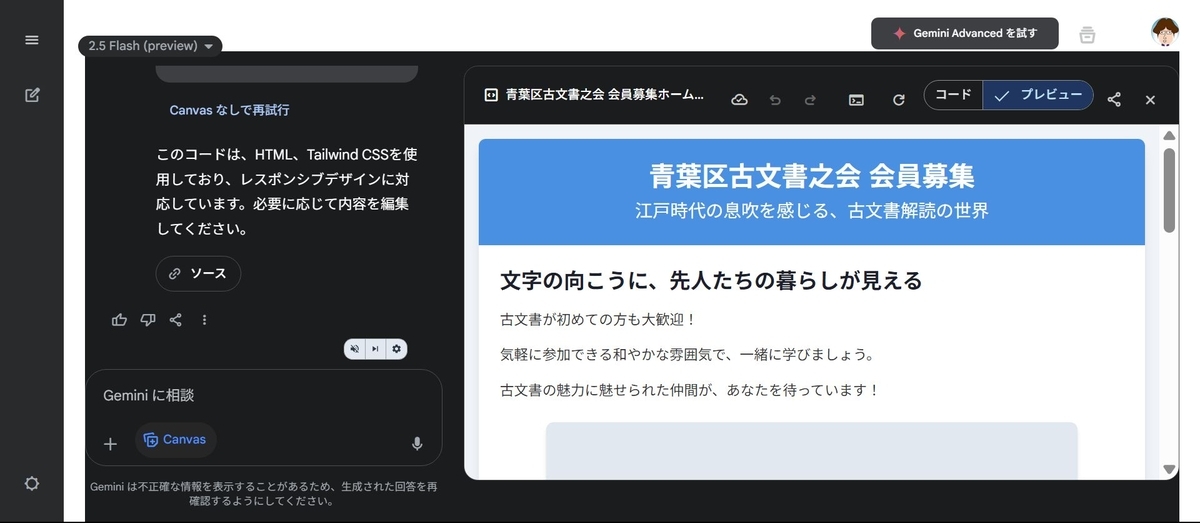This screenshot has width=1200, height=523.
Task: Redo the canvas change
Action: point(810,100)
